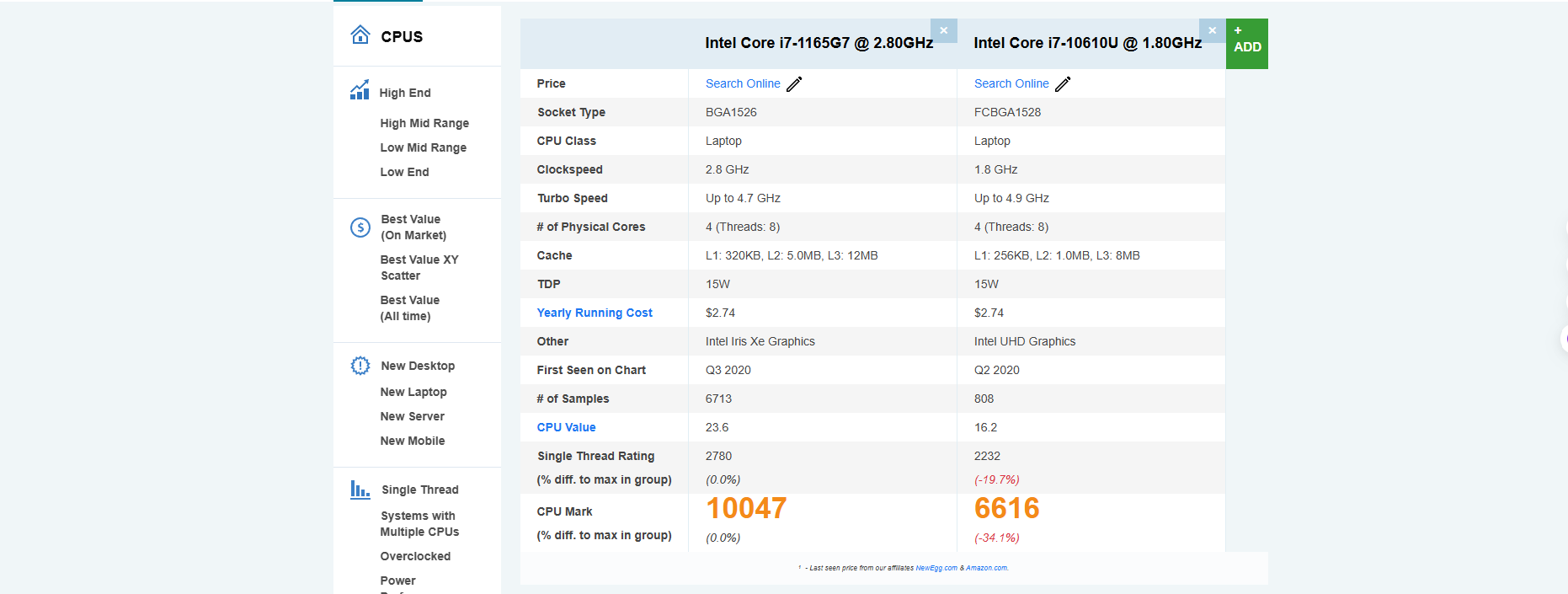
Task: Open the CPU Value link
Action: point(566,427)
